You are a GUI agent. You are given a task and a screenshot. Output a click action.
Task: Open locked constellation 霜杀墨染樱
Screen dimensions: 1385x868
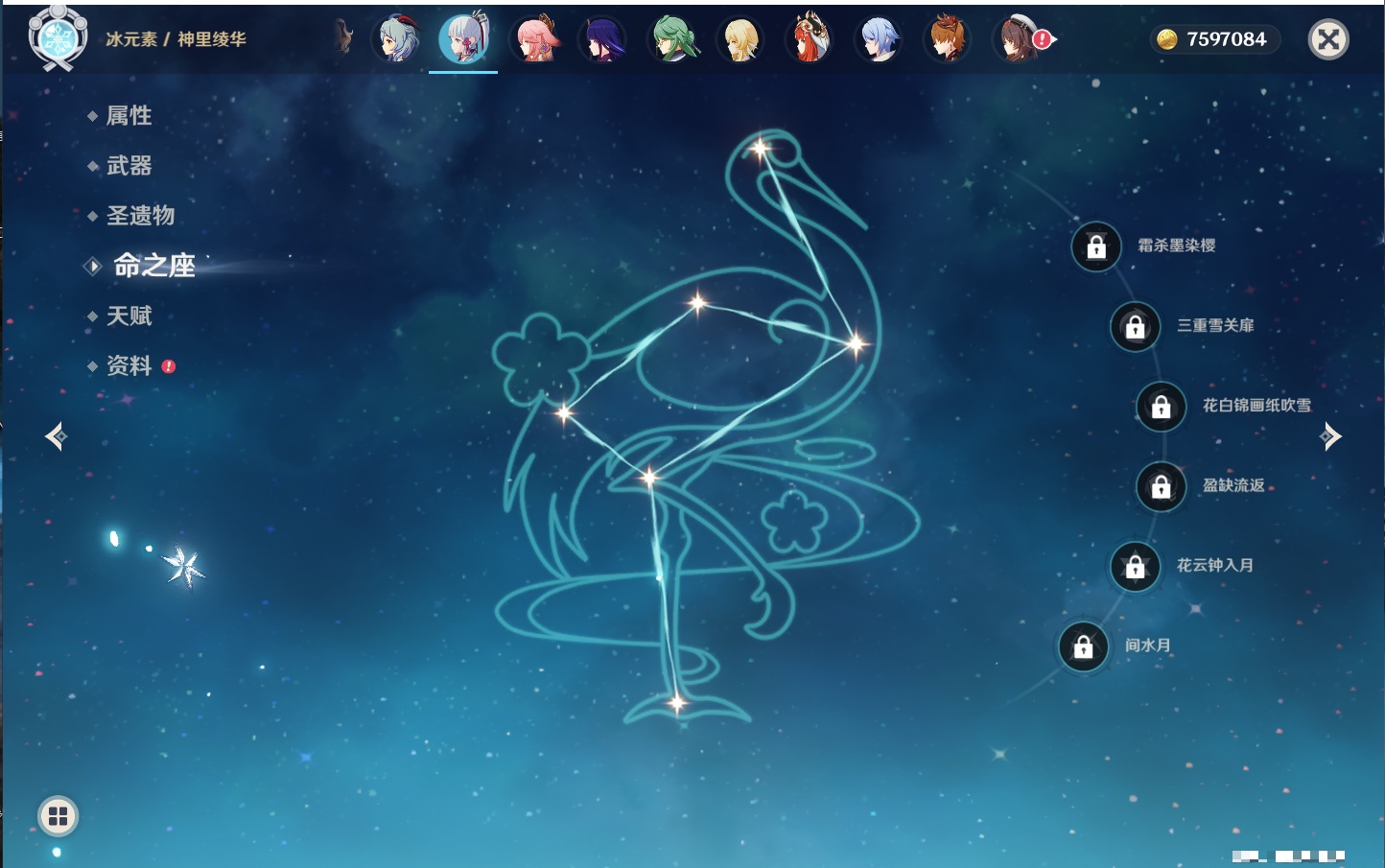point(1096,246)
